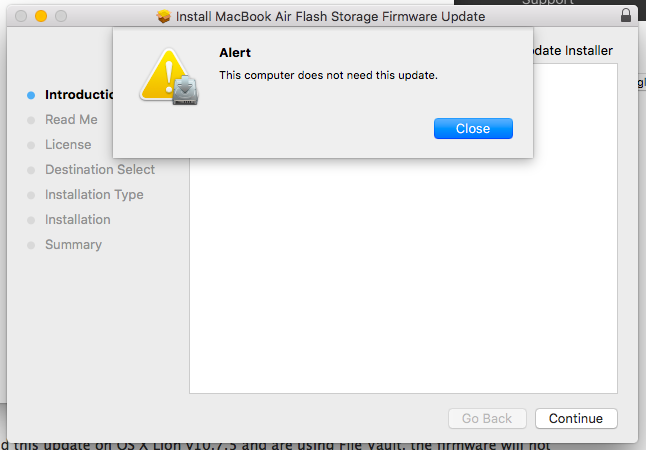Screen dimensions: 646x450
Task: Click the Close button in the alert
Action: pyautogui.click(x=473, y=128)
